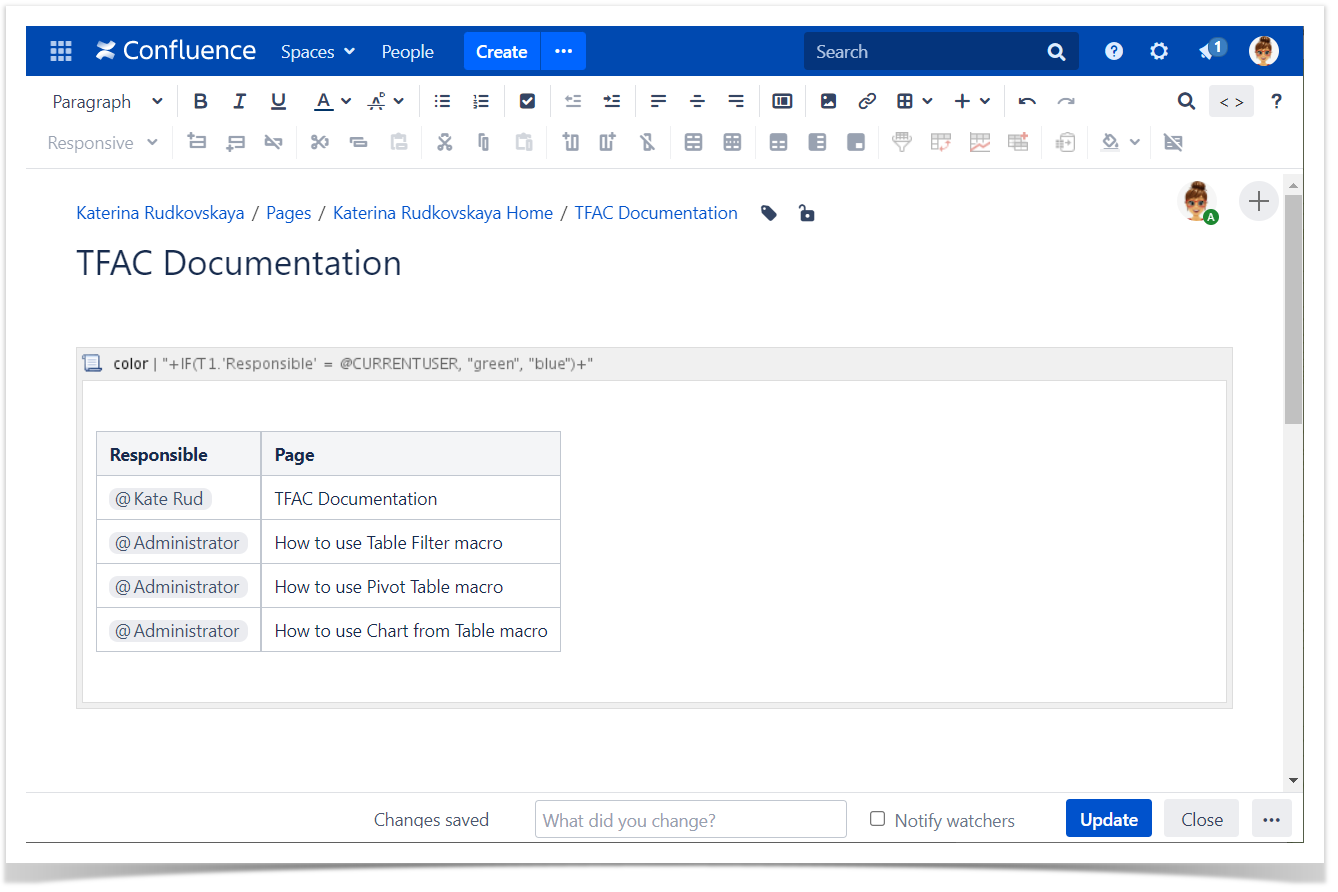
Task: Expand the Spaces dropdown menu
Action: click(x=318, y=52)
